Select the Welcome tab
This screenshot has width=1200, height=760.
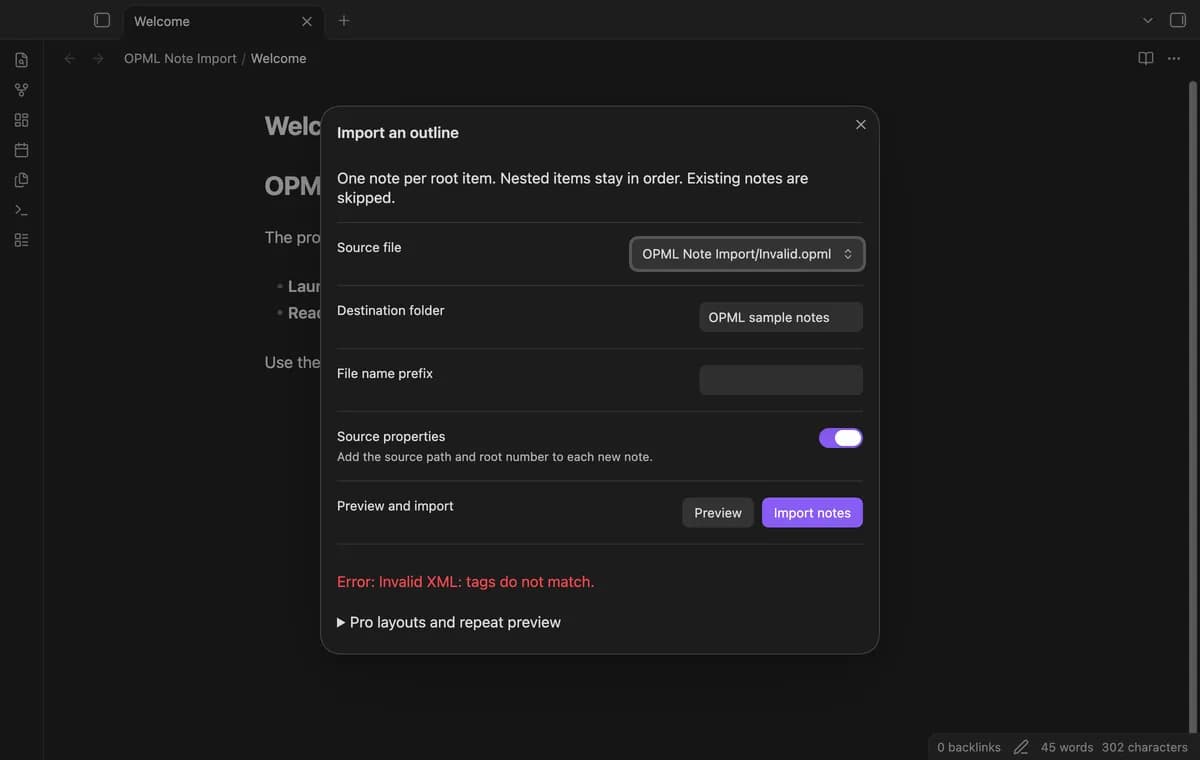click(x=222, y=21)
